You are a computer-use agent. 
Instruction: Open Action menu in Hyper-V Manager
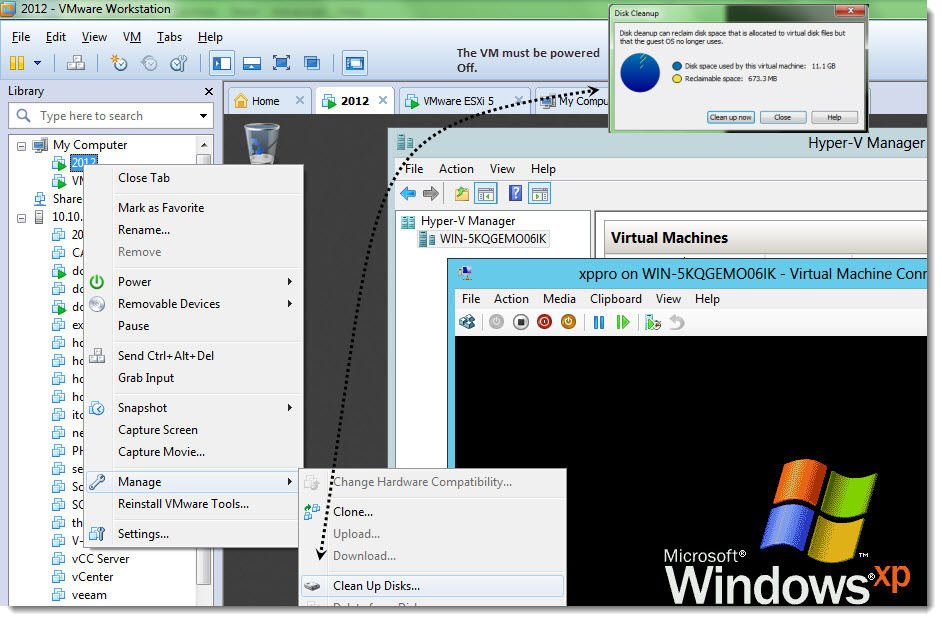click(x=456, y=169)
